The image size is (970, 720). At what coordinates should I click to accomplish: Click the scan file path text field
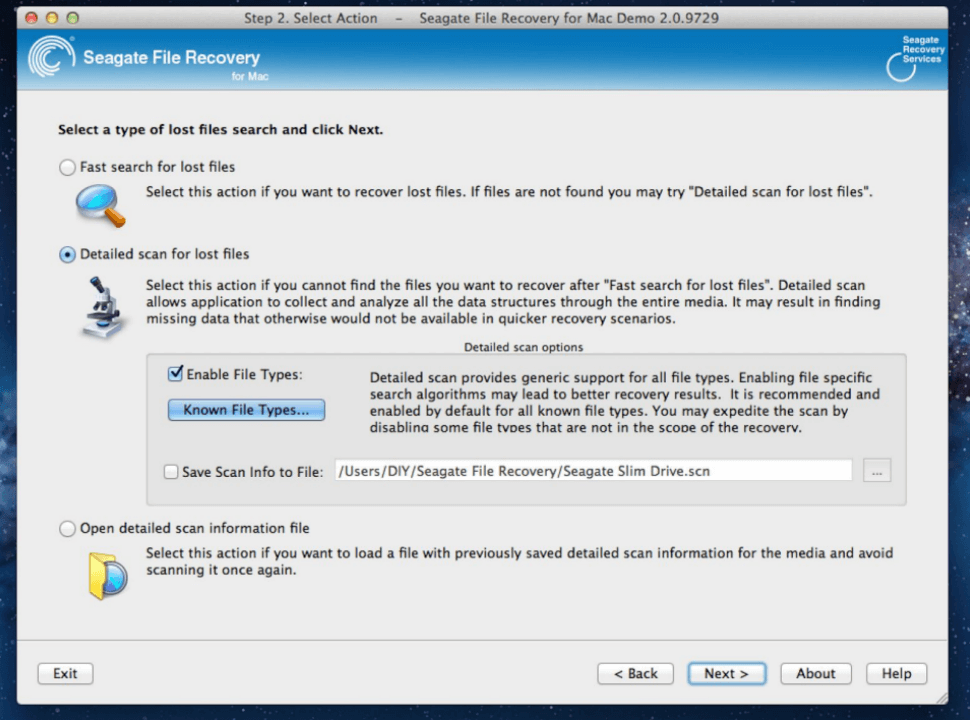click(x=592, y=471)
